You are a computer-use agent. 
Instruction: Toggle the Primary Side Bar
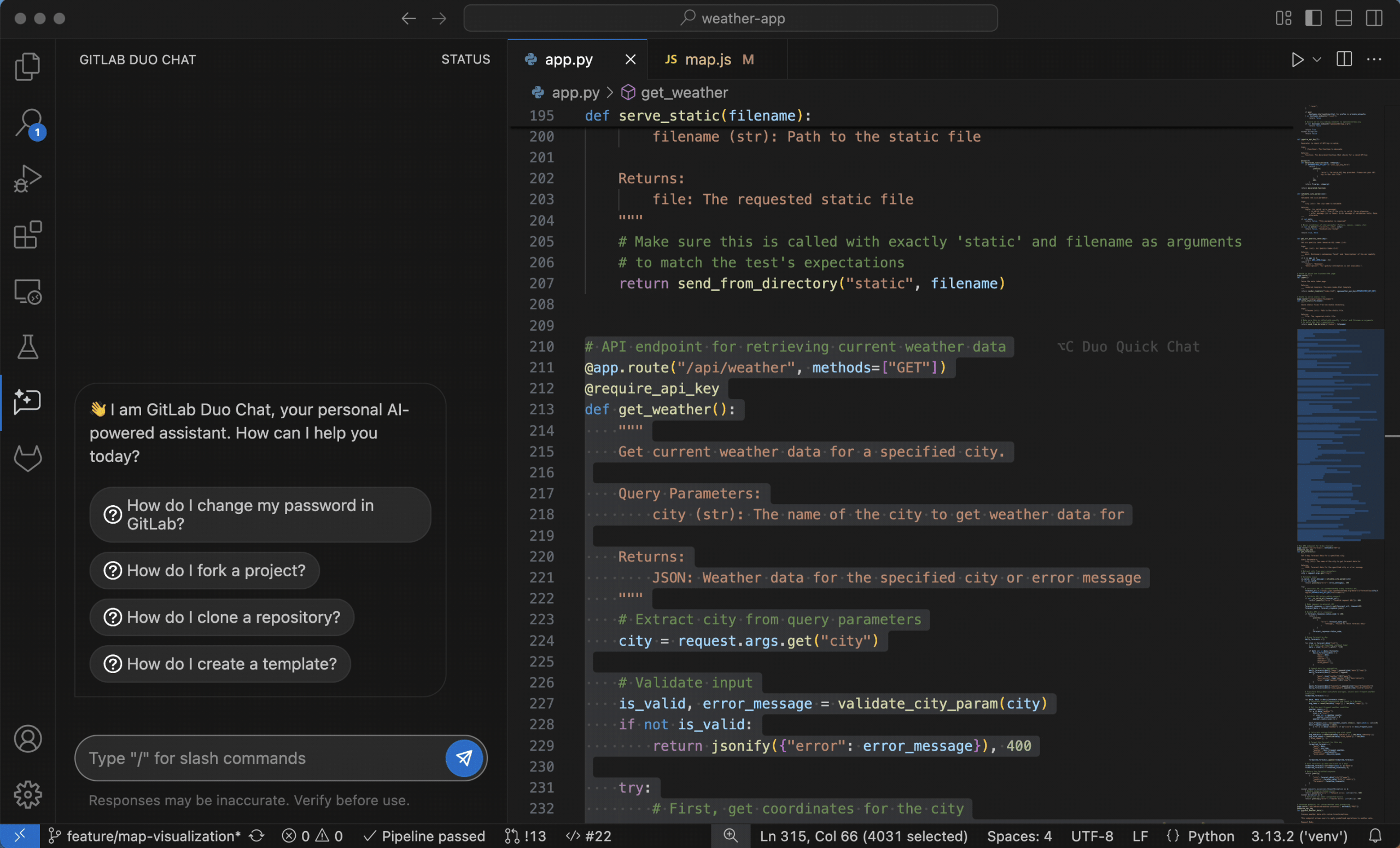1313,18
